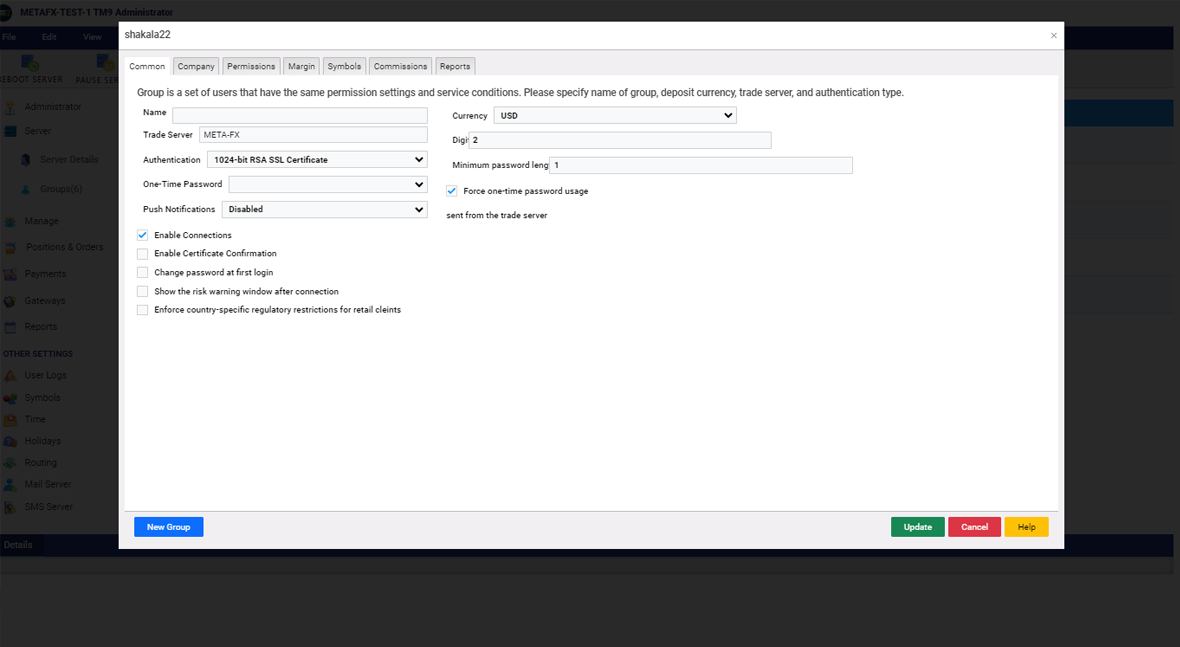Open Groups(6) in the sidebar
Viewport: 1180px width, 647px height.
(x=61, y=189)
